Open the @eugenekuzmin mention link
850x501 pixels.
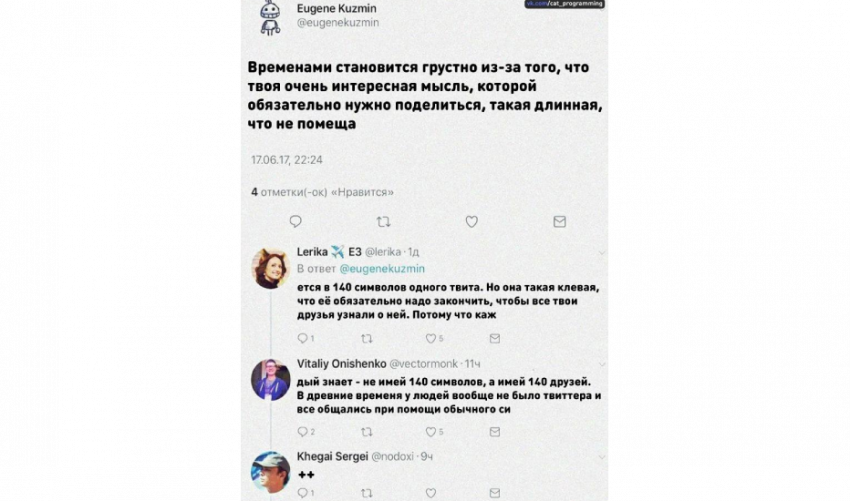(x=382, y=268)
